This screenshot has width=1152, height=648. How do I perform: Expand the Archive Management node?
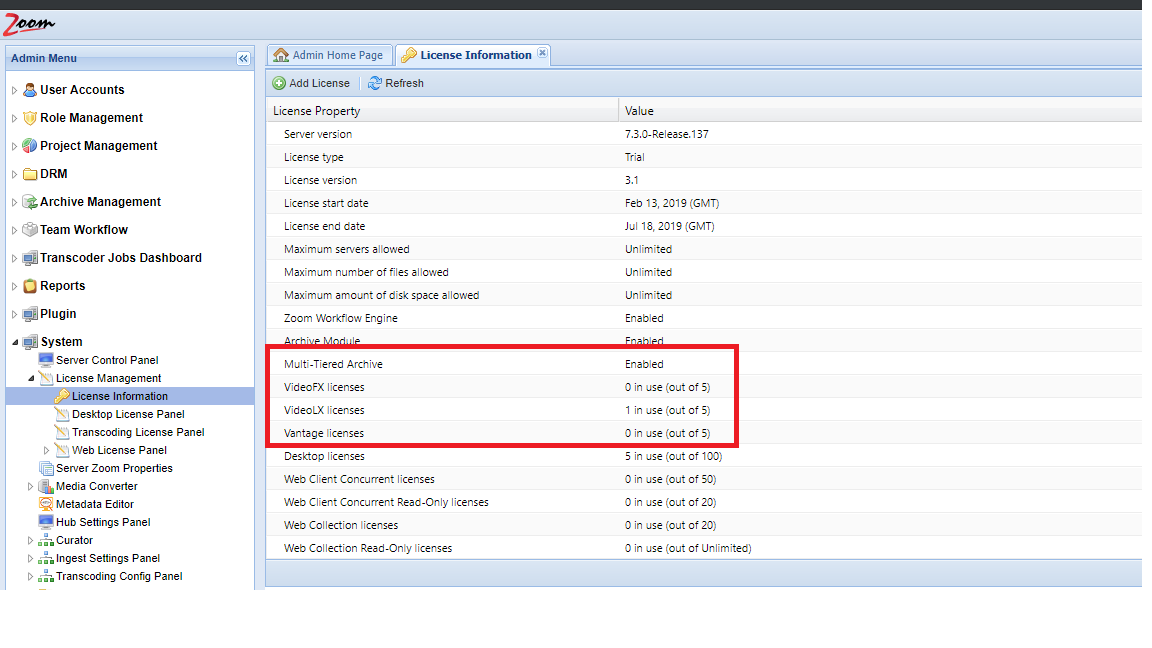(x=14, y=202)
